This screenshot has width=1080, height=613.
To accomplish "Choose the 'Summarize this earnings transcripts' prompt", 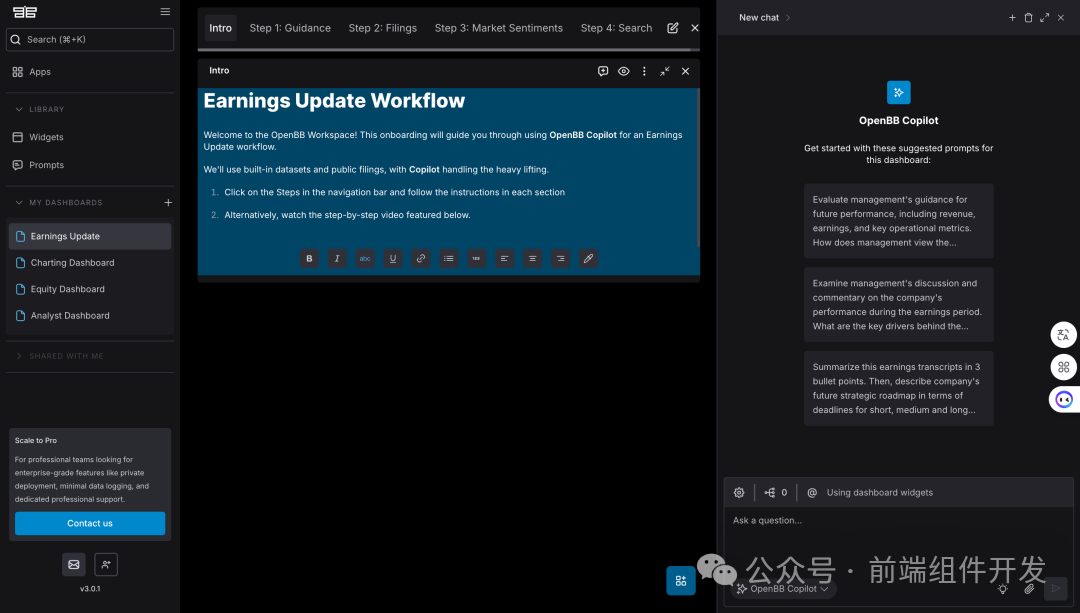I will click(898, 388).
